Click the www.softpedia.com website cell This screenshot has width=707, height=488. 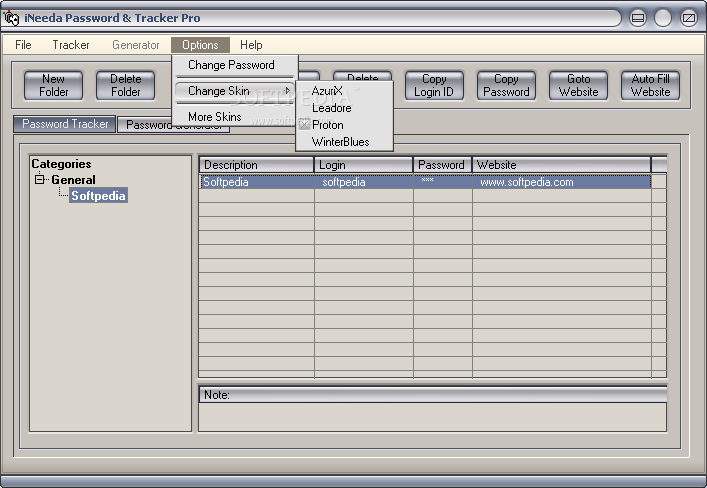pos(562,182)
